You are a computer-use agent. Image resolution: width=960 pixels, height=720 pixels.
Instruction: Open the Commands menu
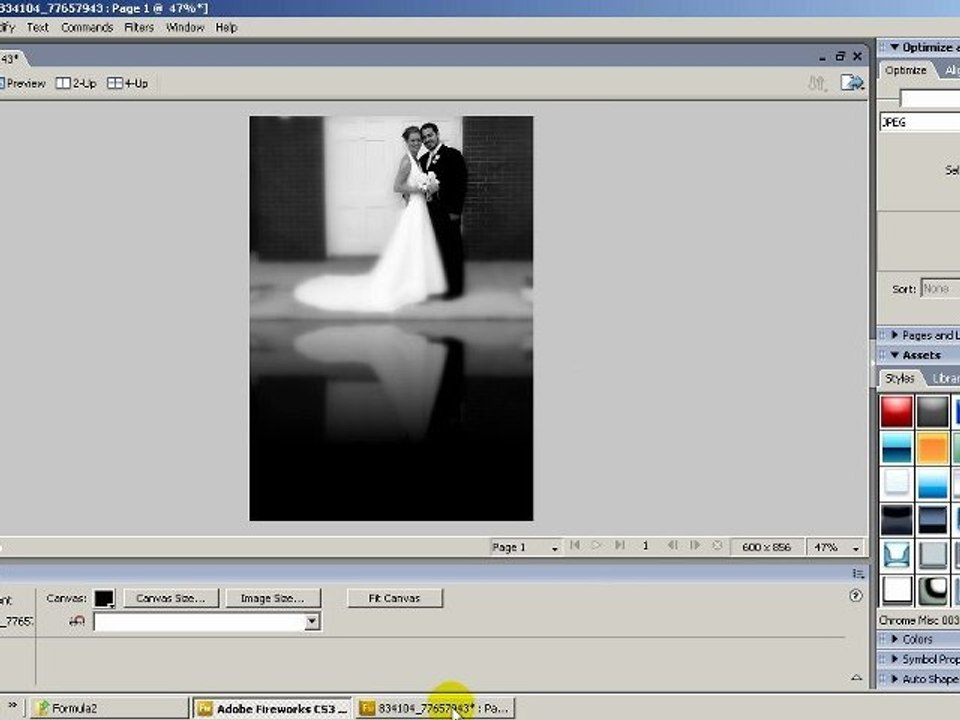pos(87,28)
